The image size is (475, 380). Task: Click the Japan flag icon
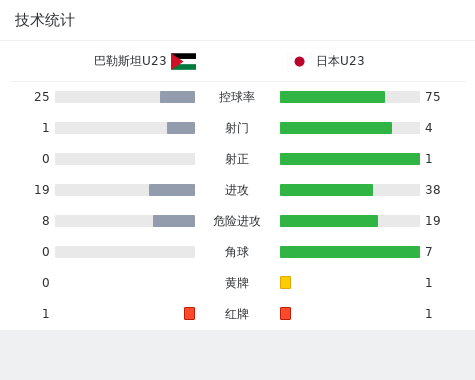click(x=299, y=61)
